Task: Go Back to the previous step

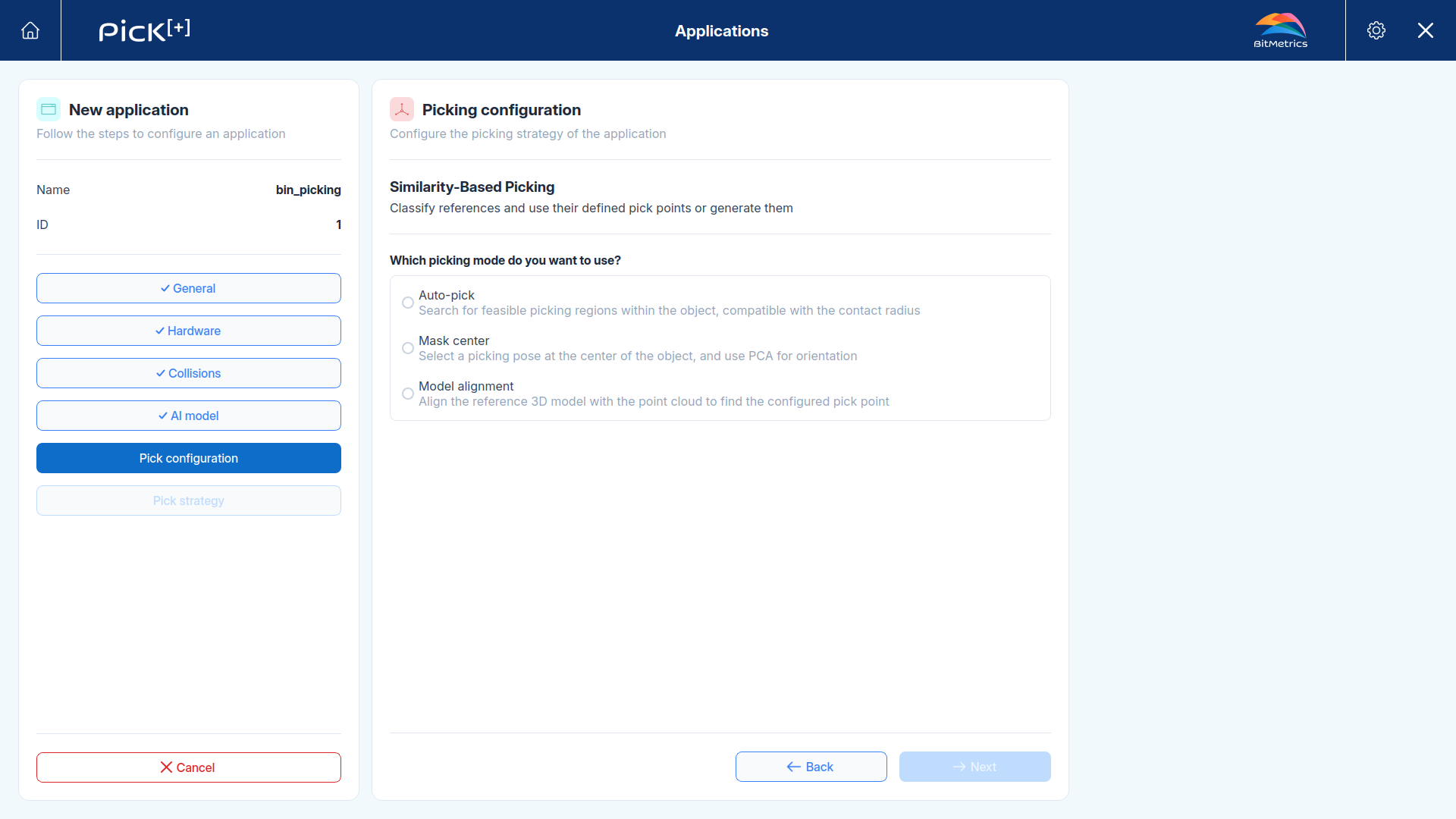Action: pos(811,767)
